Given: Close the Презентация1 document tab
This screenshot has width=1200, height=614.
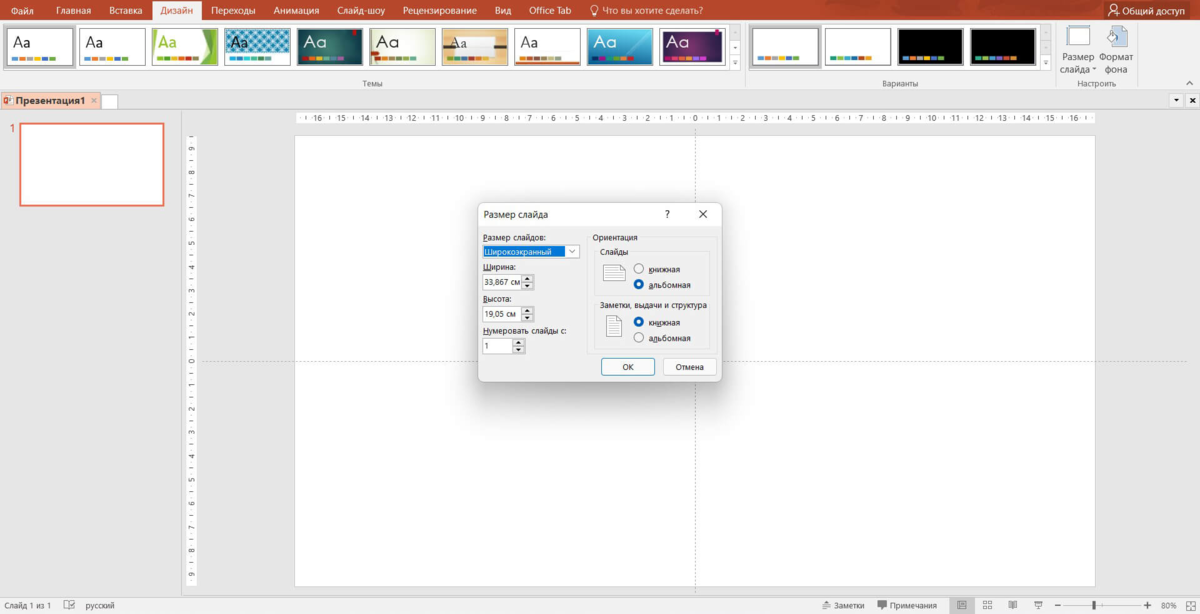Looking at the screenshot, I should (94, 101).
